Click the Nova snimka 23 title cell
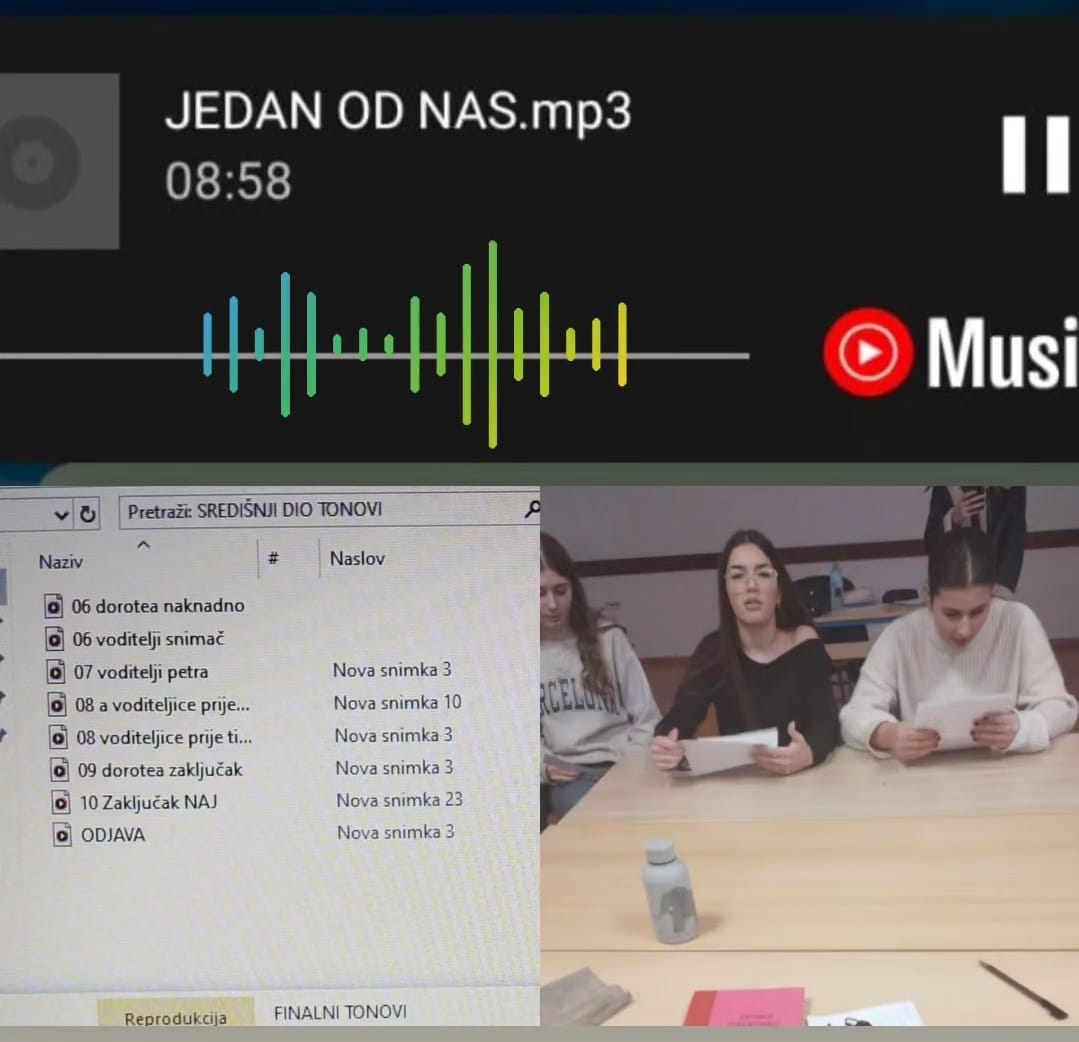This screenshot has height=1042, width=1079. tap(400, 800)
